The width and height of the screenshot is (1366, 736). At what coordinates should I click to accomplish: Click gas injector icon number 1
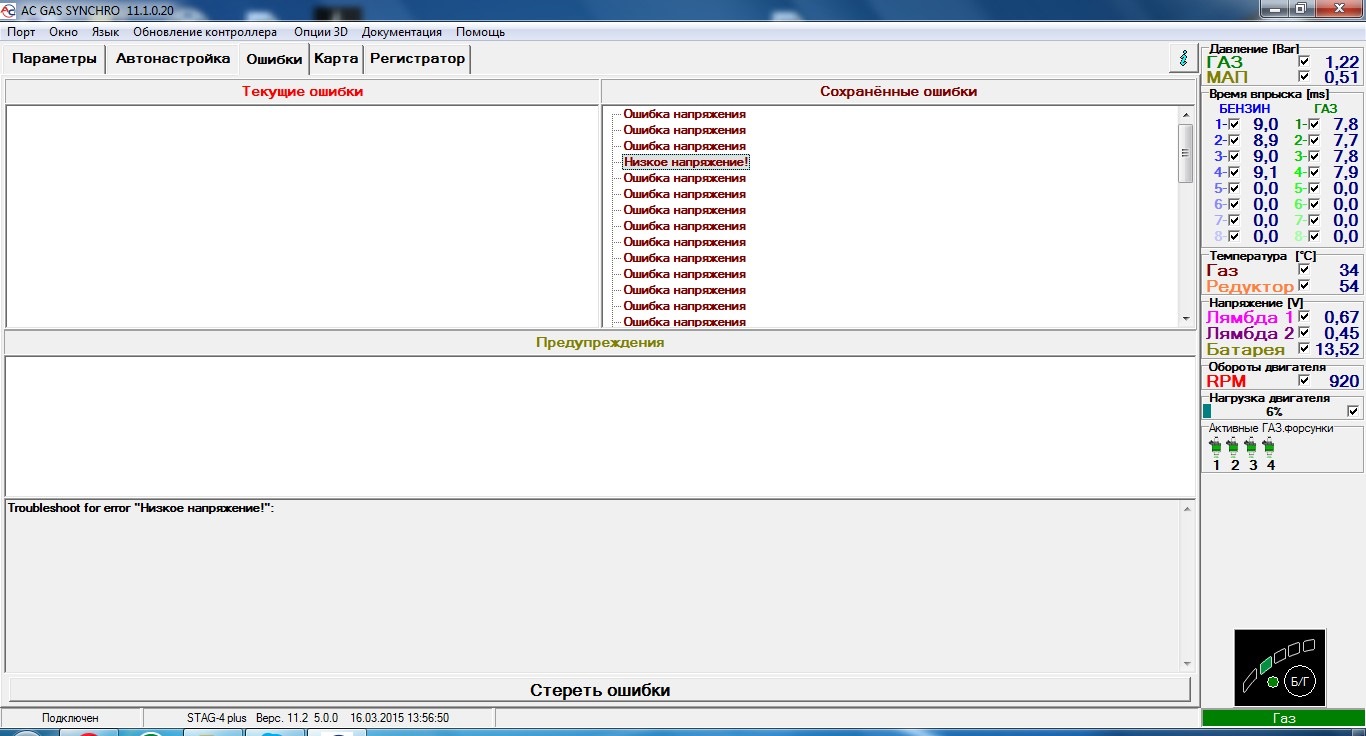tap(1215, 447)
